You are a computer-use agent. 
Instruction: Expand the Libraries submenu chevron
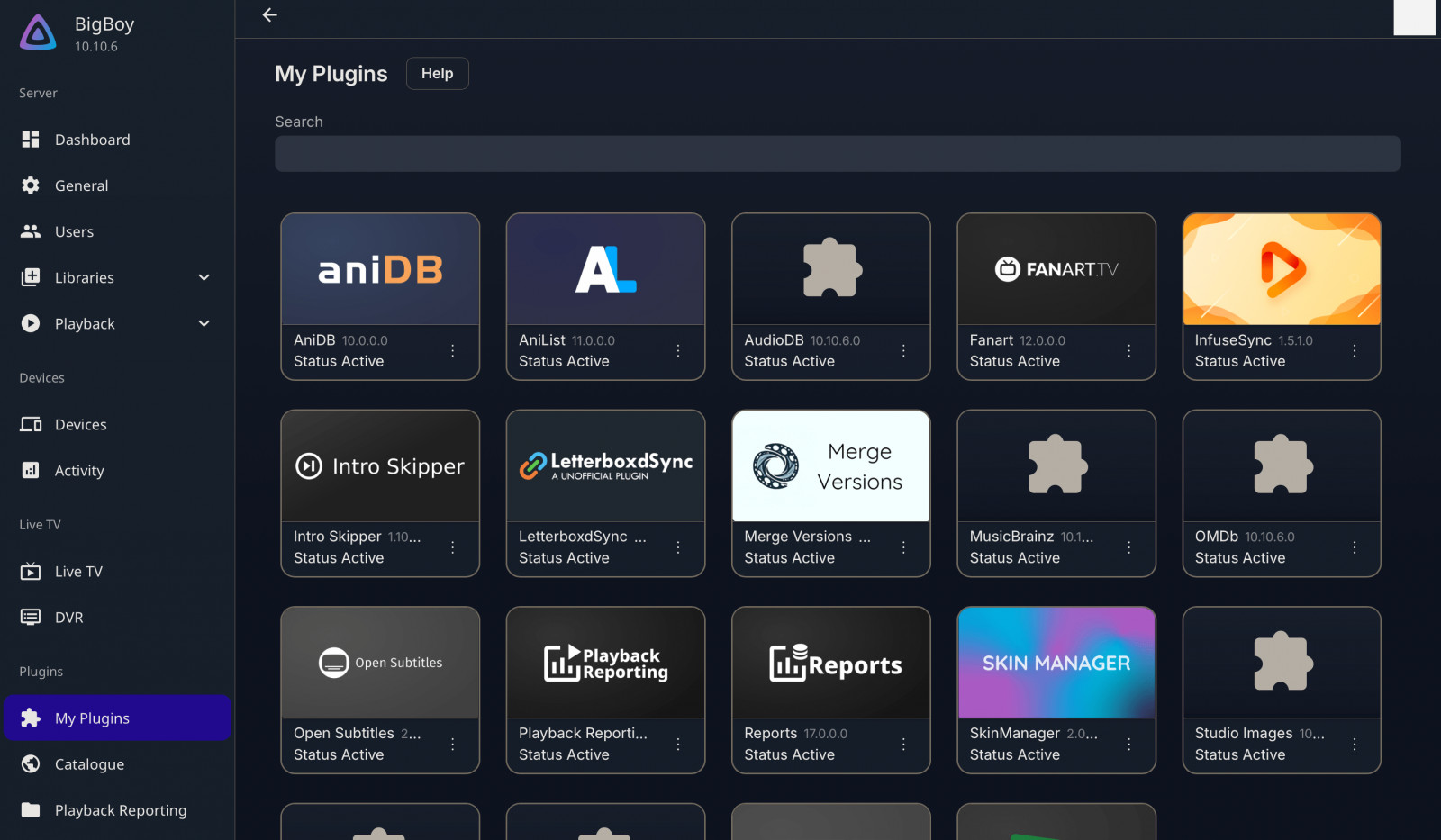[x=204, y=277]
